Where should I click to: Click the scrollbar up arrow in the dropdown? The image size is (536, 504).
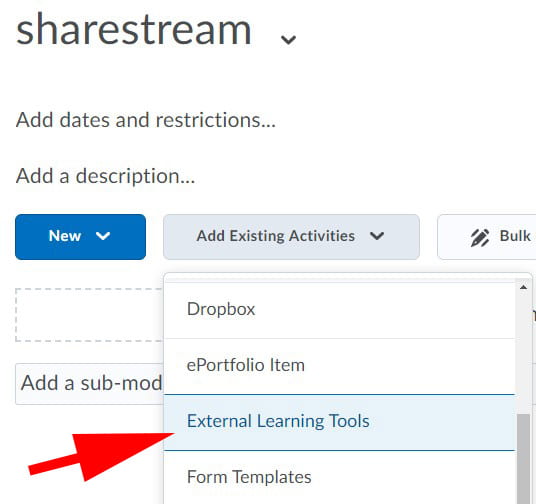[523, 287]
